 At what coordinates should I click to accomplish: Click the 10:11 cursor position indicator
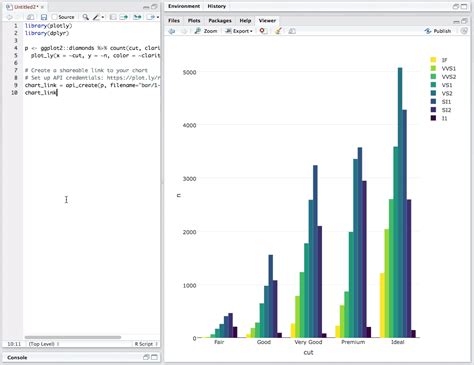pyautogui.click(x=14, y=344)
